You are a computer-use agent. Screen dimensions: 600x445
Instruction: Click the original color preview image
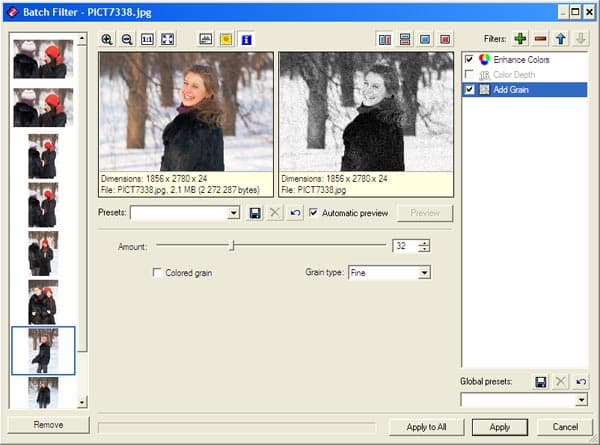[186, 112]
